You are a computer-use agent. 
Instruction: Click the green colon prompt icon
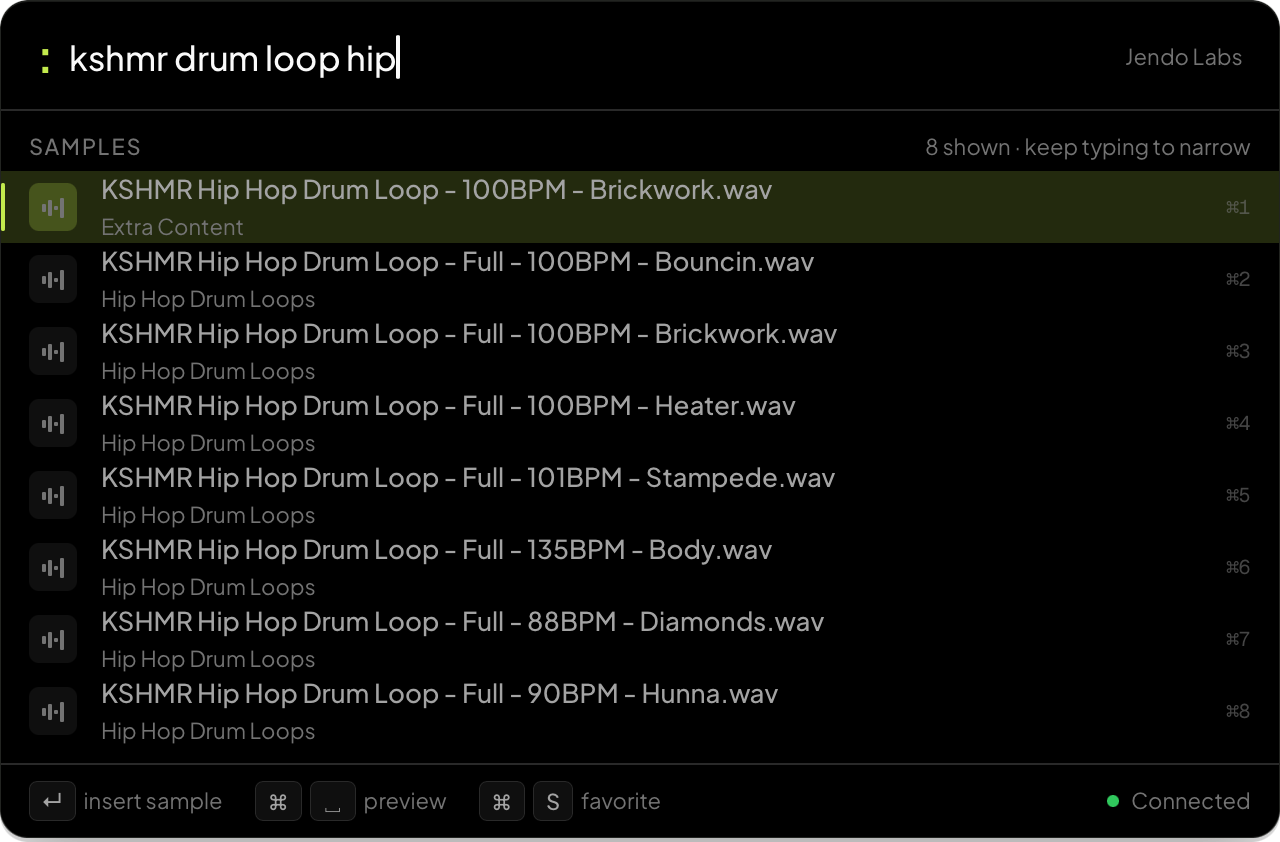[45, 60]
